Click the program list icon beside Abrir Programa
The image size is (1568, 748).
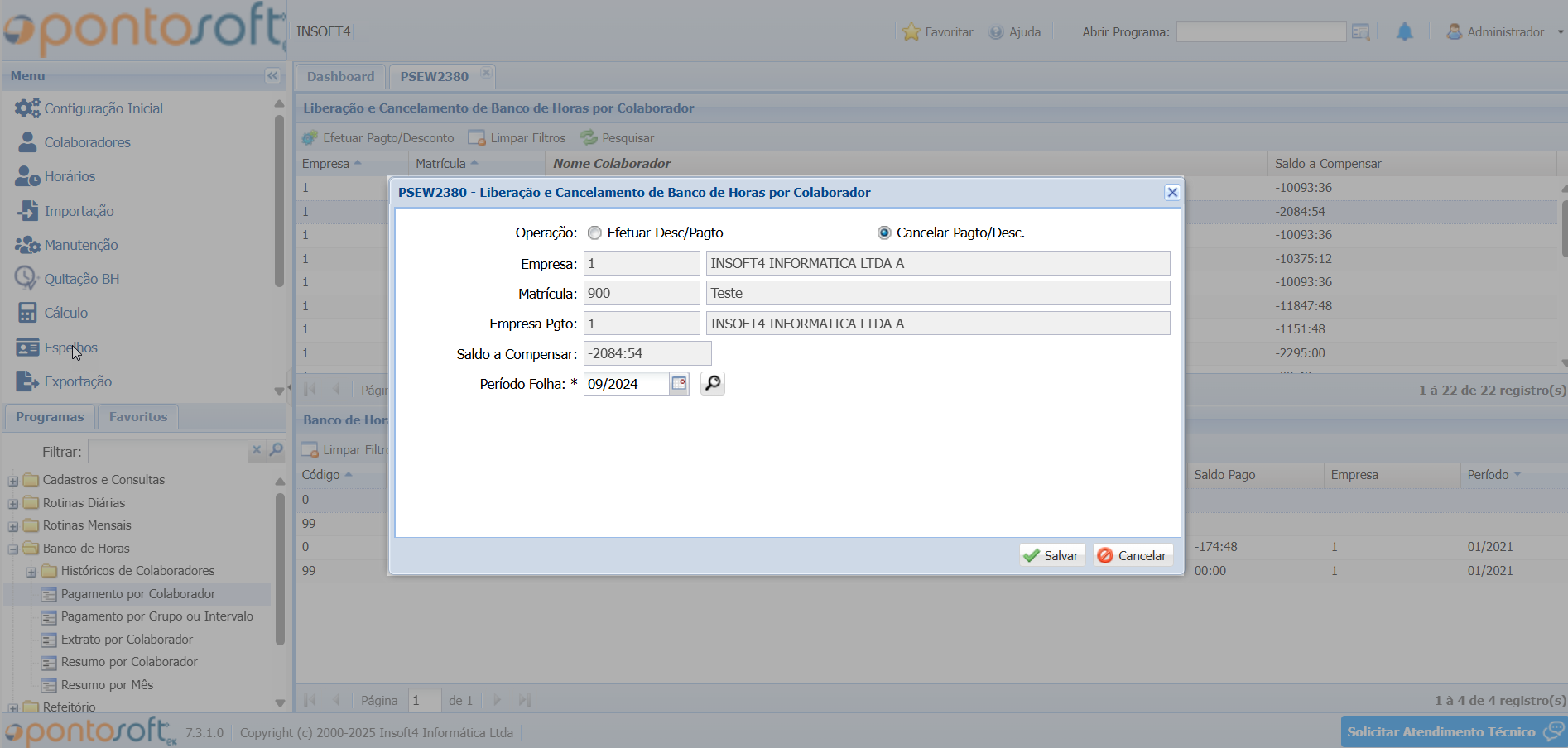[1360, 32]
